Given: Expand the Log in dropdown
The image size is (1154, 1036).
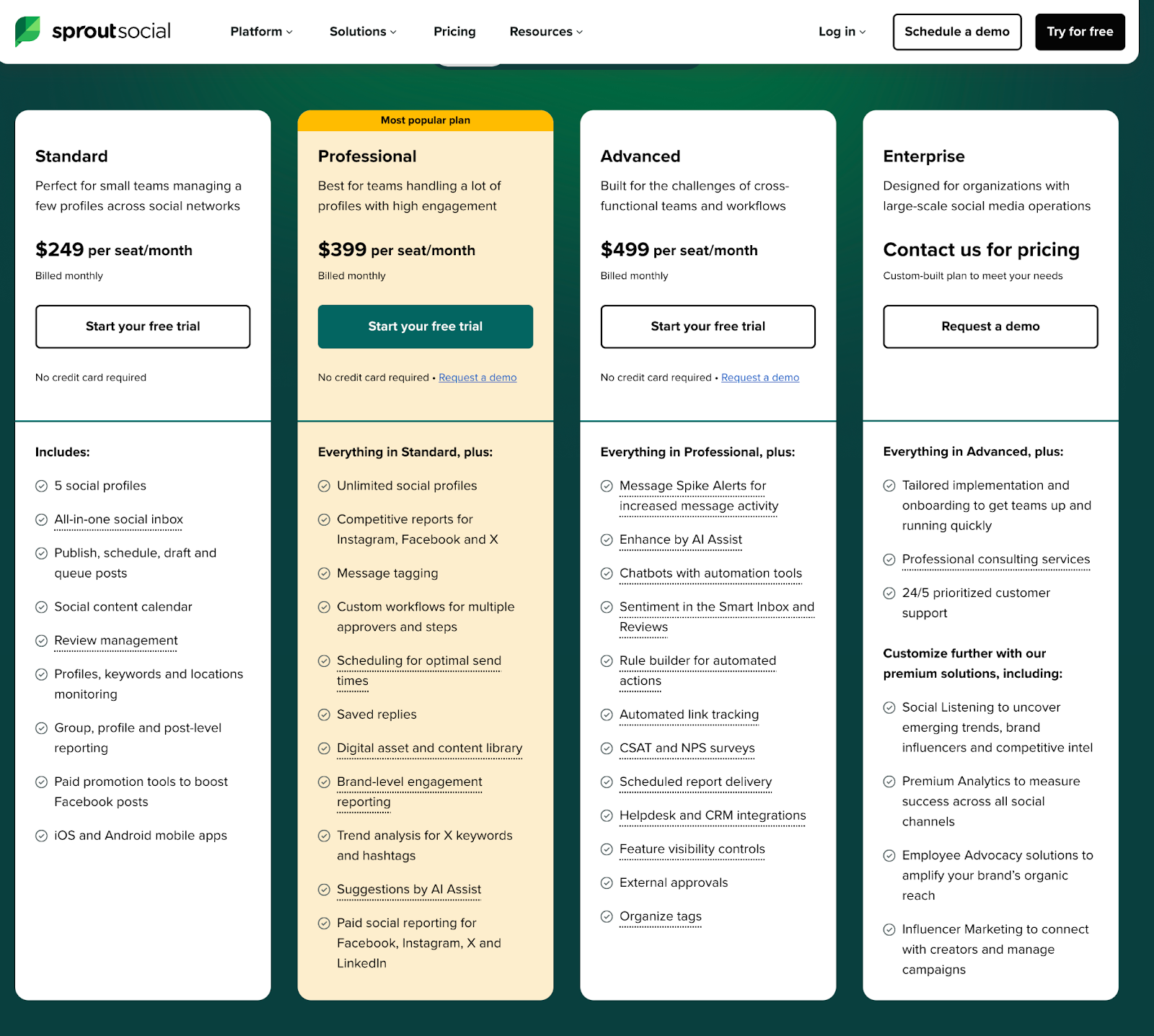Looking at the screenshot, I should tap(842, 32).
